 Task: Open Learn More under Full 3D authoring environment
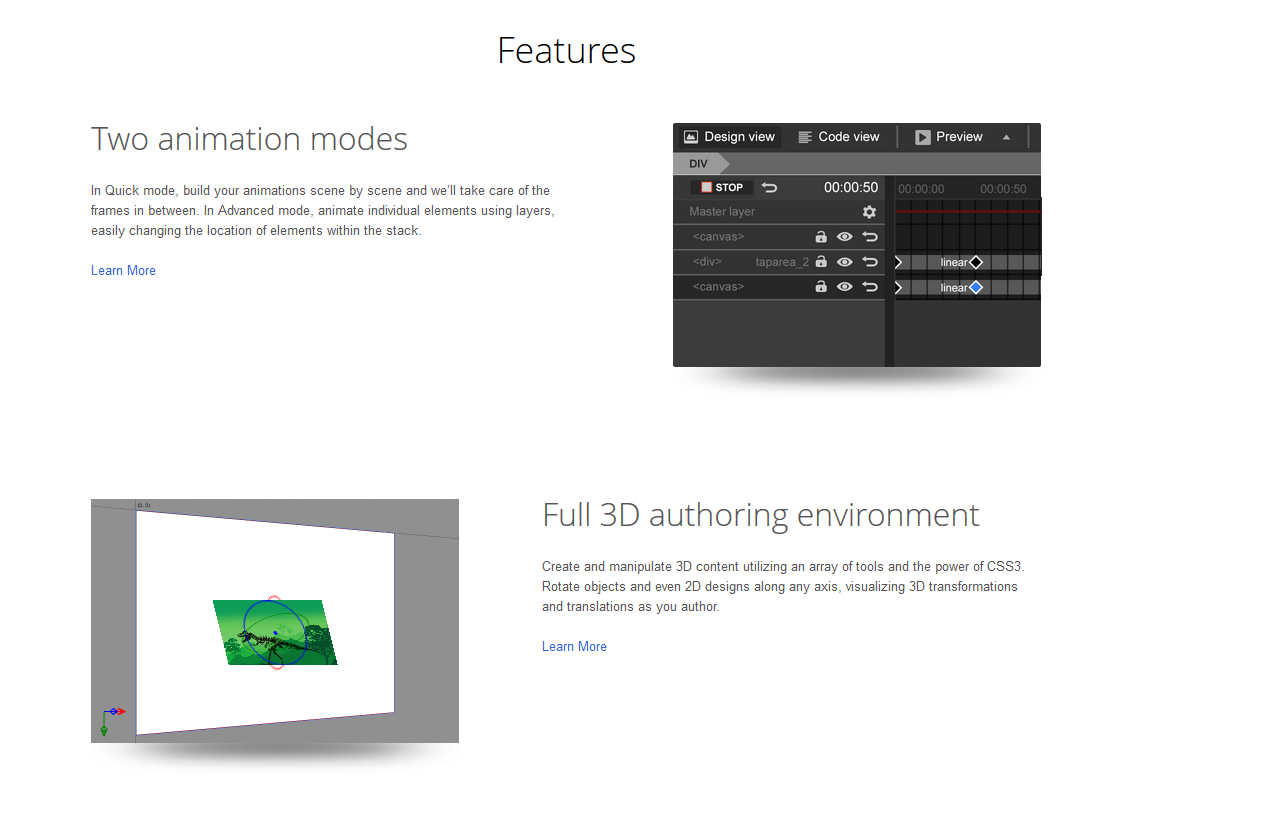pyautogui.click(x=574, y=647)
